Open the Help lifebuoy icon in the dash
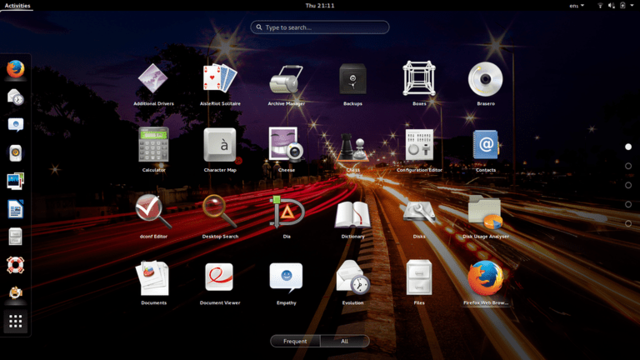Screen dimensions: 640x360 click(16, 265)
